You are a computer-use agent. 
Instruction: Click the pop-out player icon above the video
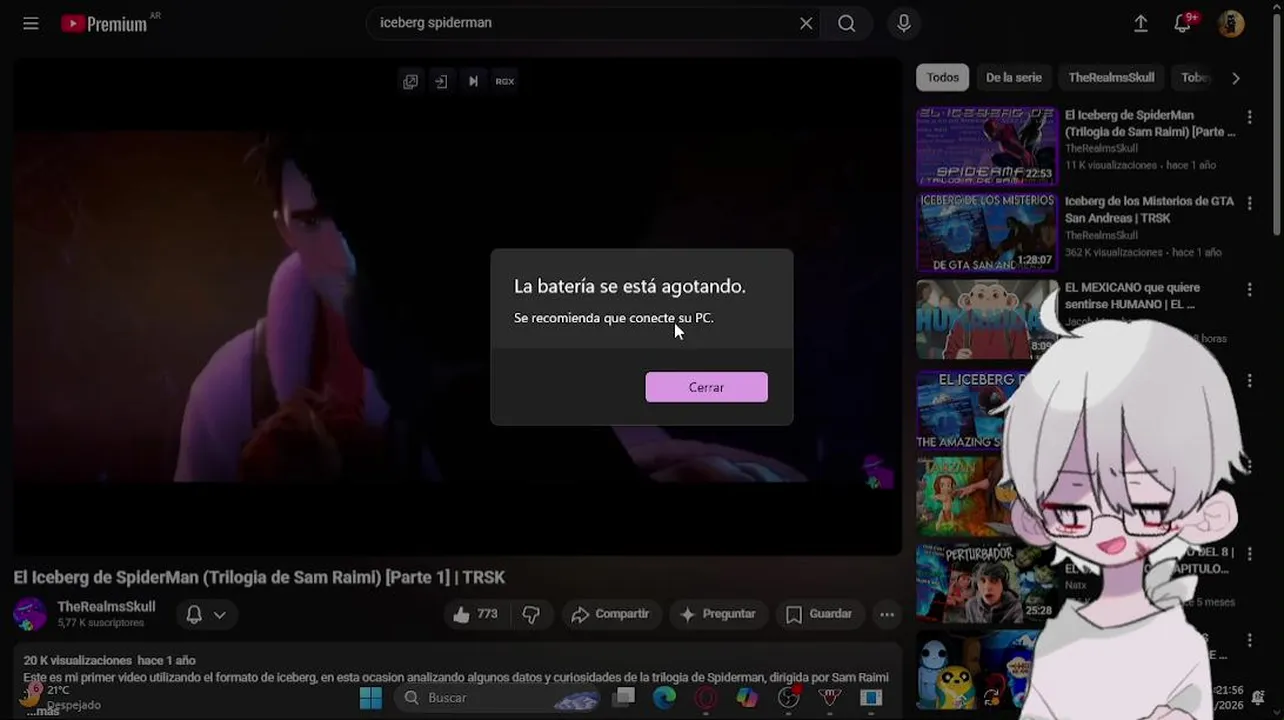pos(410,81)
